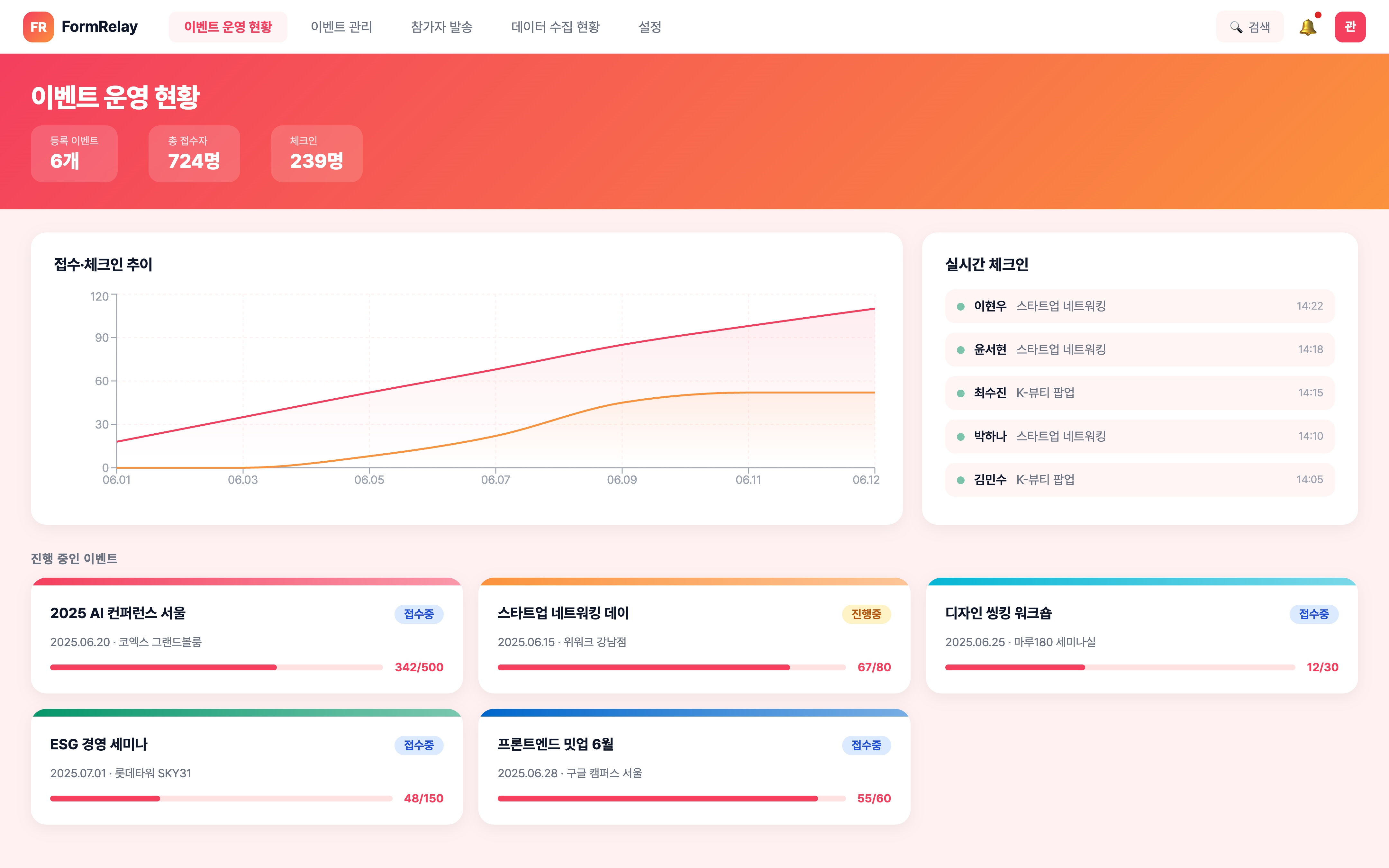The height and width of the screenshot is (868, 1389).
Task: Click the 342/500 progress bar
Action: tap(216, 667)
